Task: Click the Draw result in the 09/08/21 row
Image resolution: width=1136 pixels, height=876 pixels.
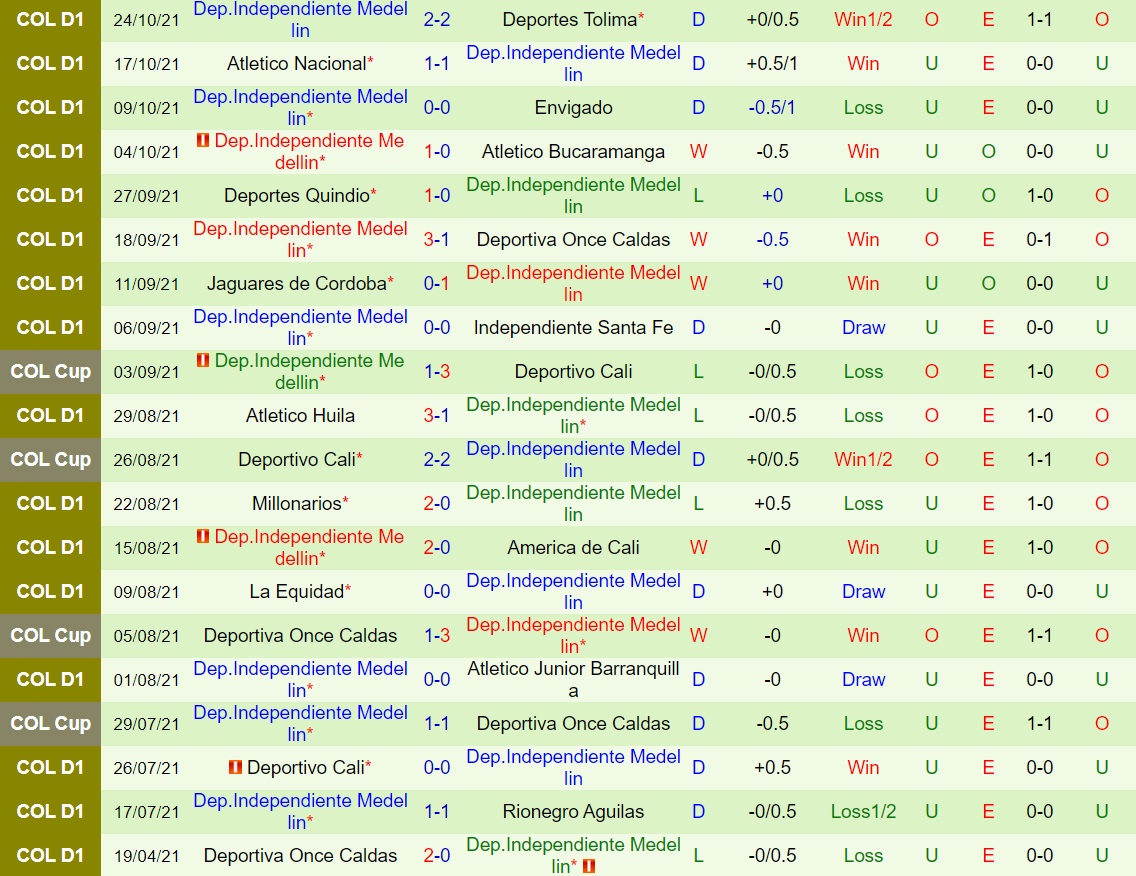Action: 863,592
